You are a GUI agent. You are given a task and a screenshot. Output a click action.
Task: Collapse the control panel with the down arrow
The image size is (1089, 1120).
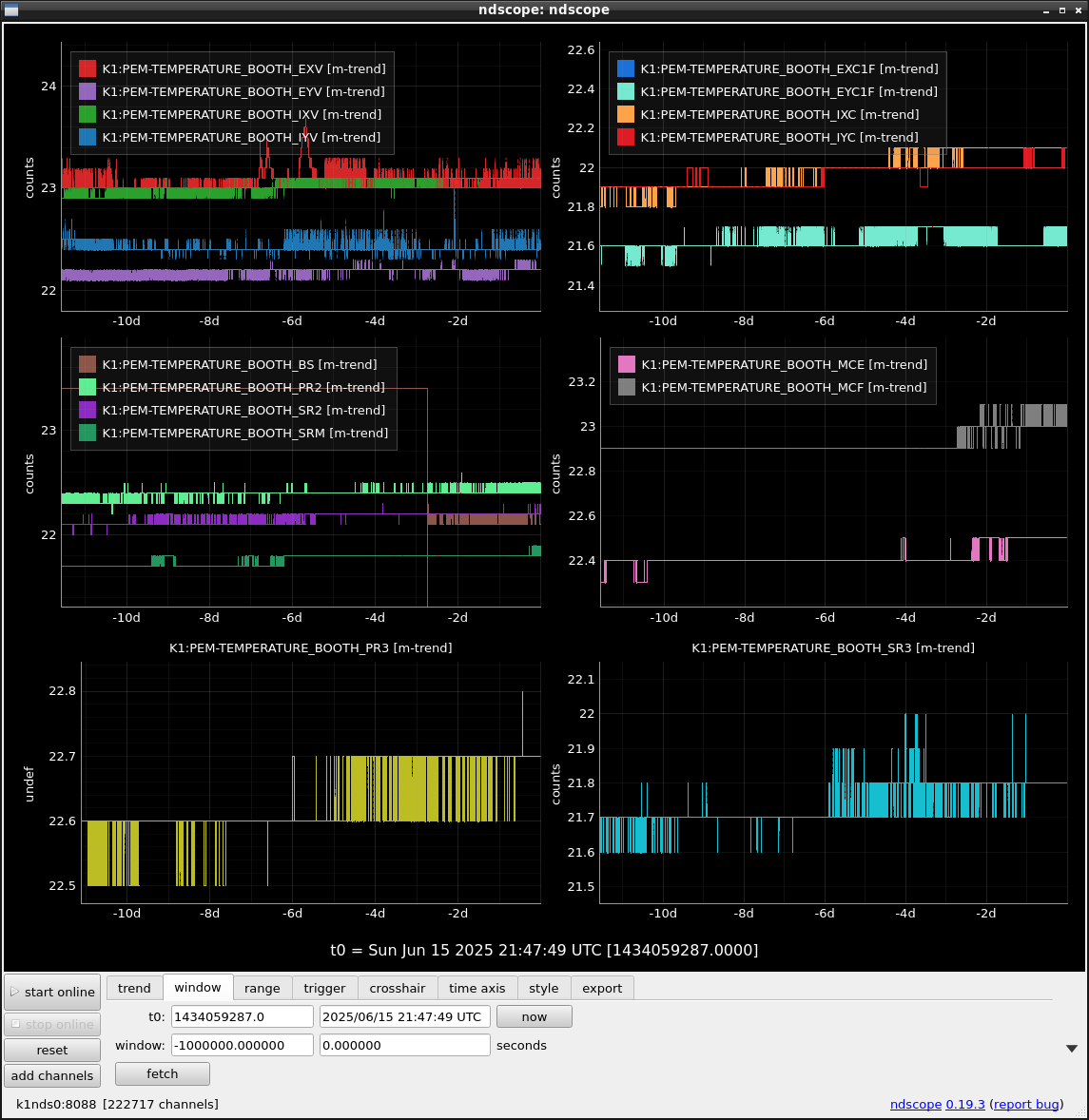[1071, 1049]
